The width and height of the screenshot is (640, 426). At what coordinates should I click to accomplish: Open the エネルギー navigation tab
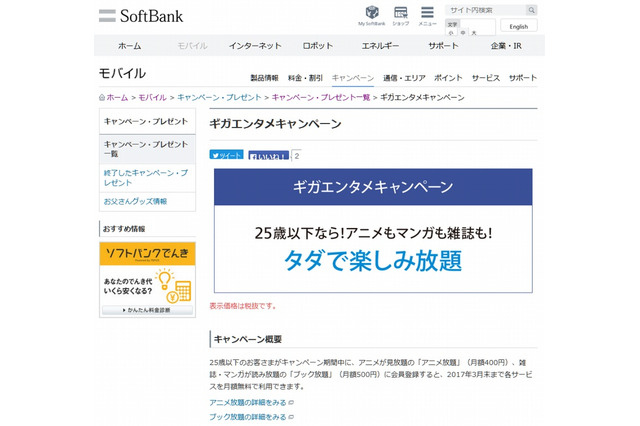[380, 46]
